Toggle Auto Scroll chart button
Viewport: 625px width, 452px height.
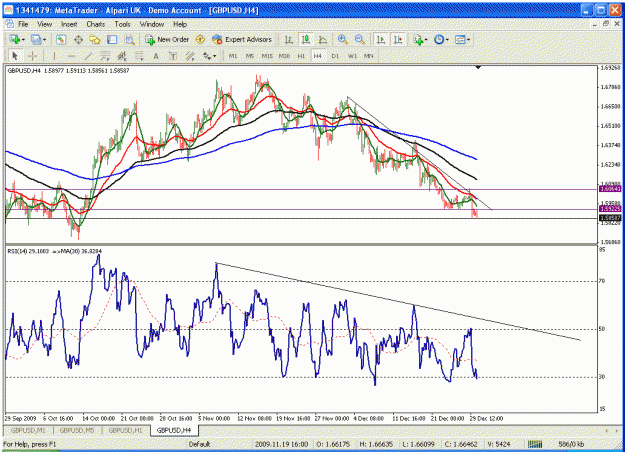381,39
